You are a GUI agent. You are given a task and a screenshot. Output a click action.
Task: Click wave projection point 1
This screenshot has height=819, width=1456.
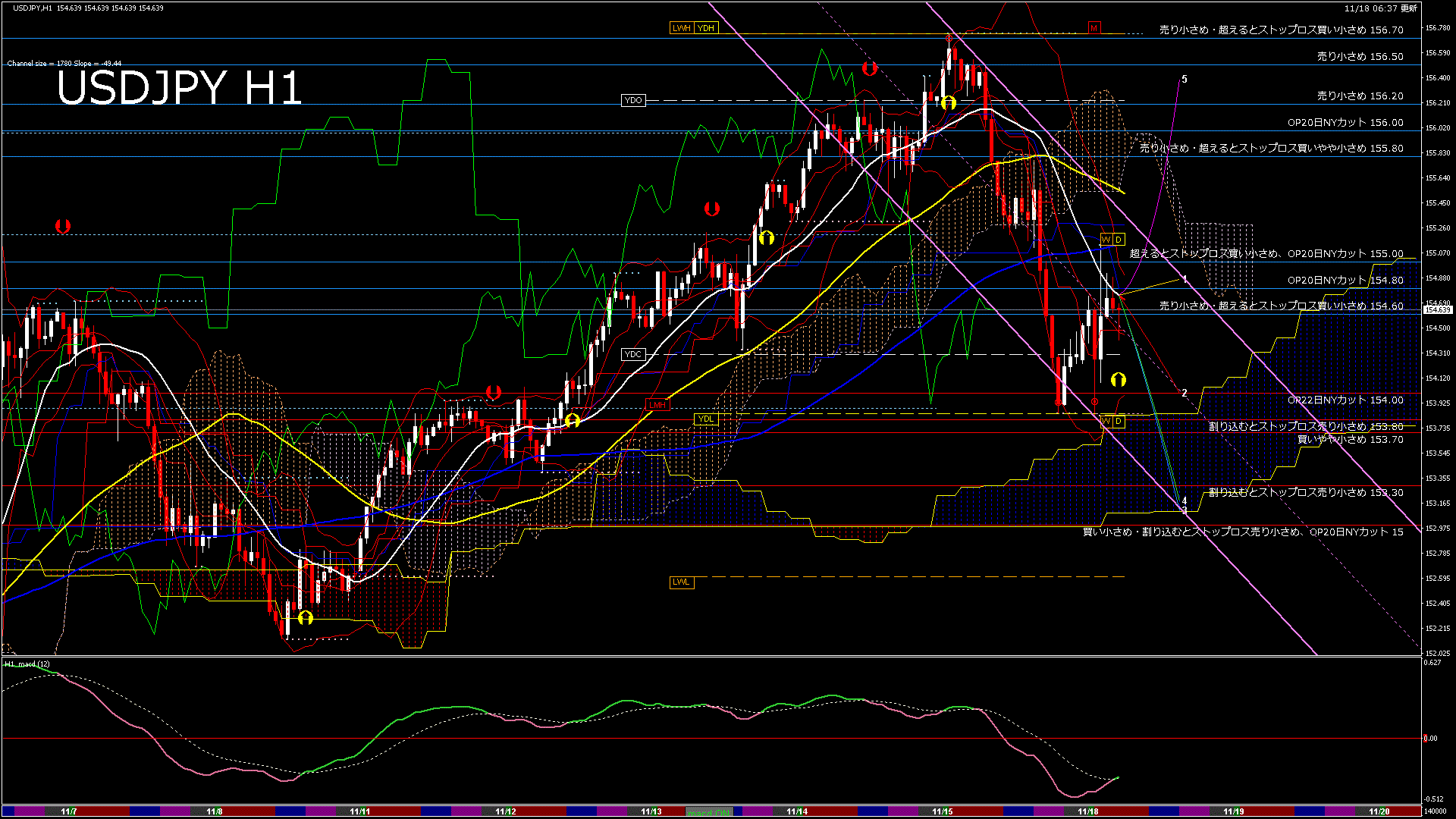click(x=1185, y=280)
